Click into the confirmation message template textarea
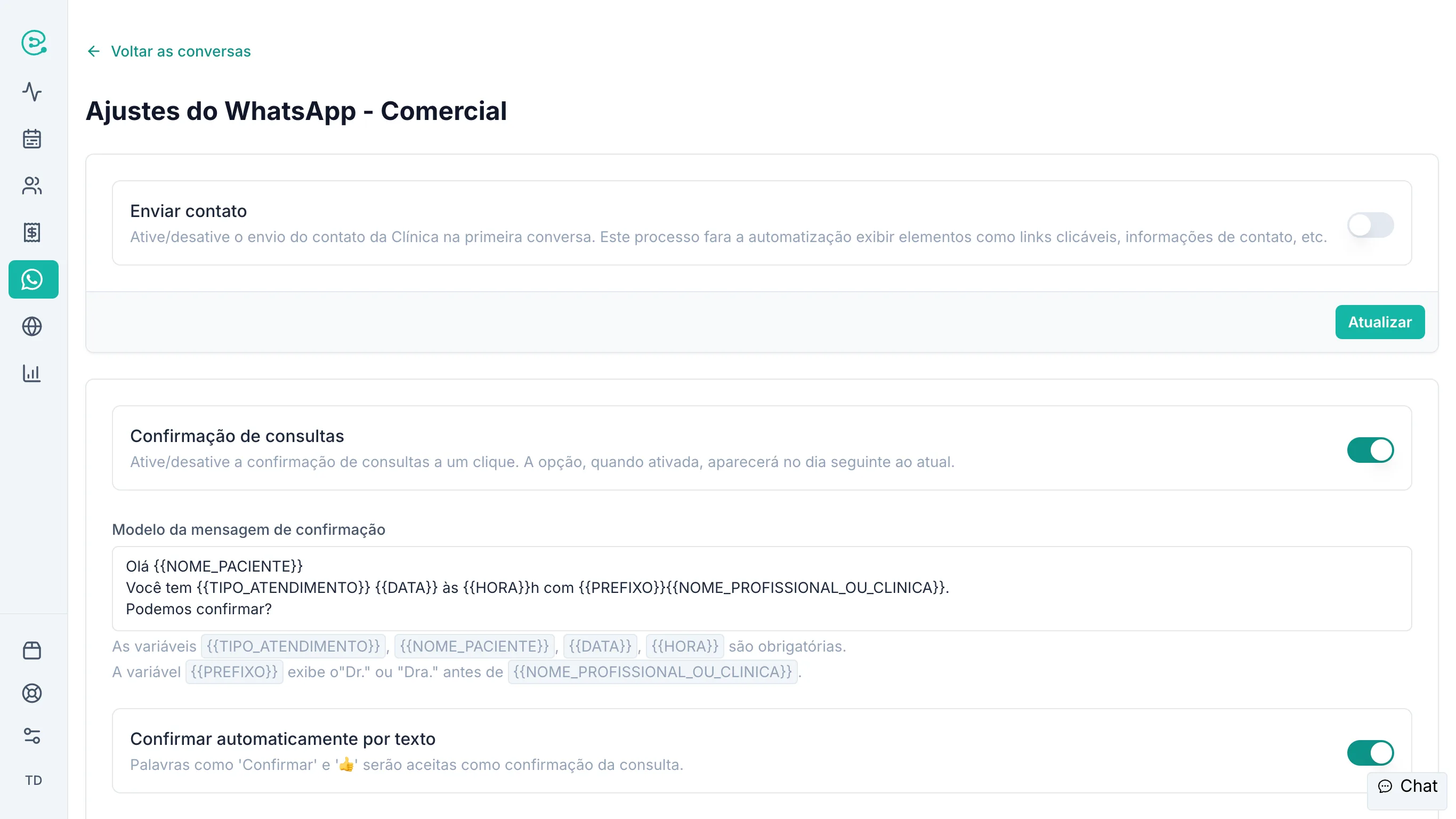 tap(762, 588)
